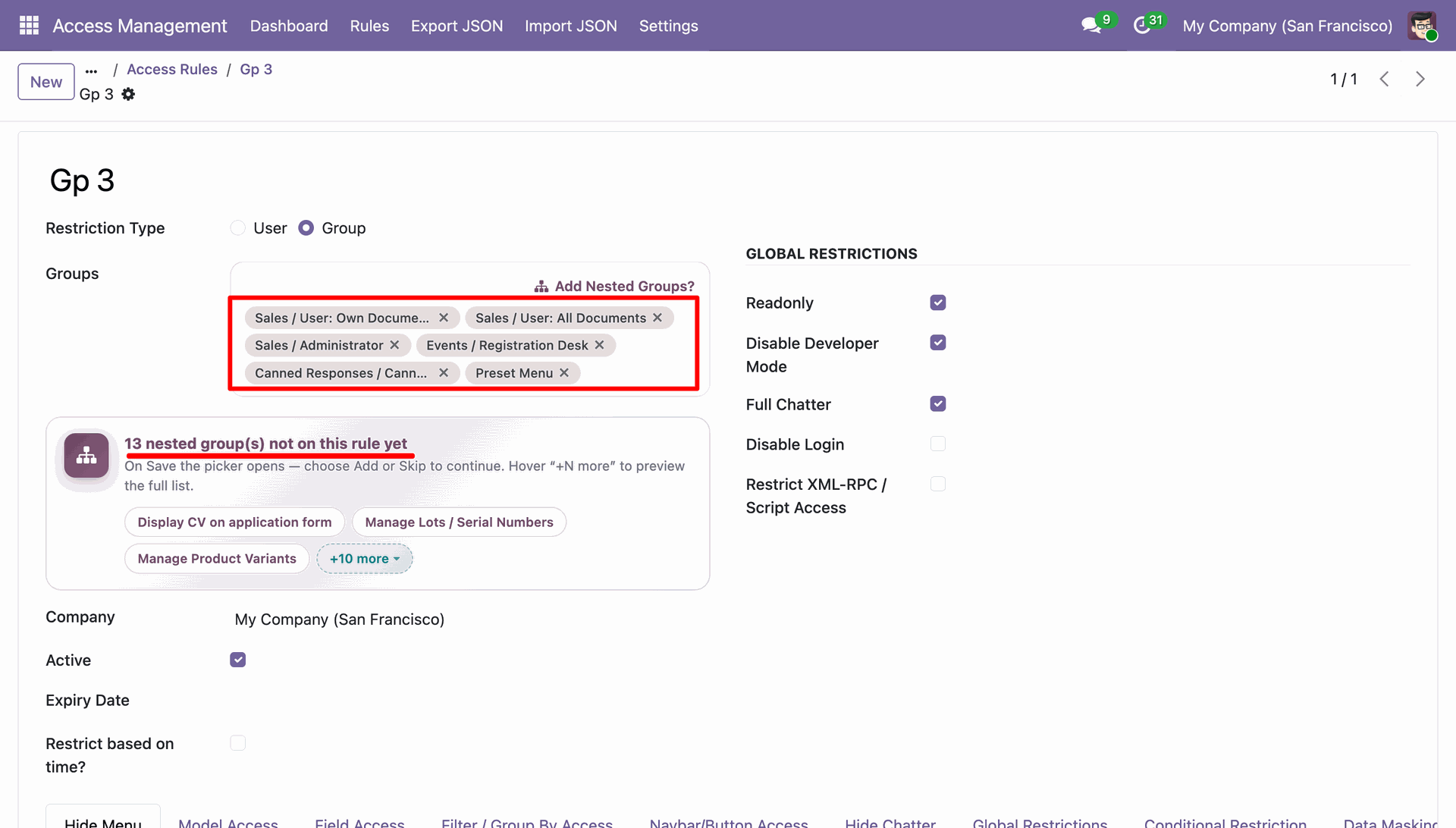Open the company switcher My Company (San Francisco)
This screenshot has width=1456, height=828.
pos(1287,26)
